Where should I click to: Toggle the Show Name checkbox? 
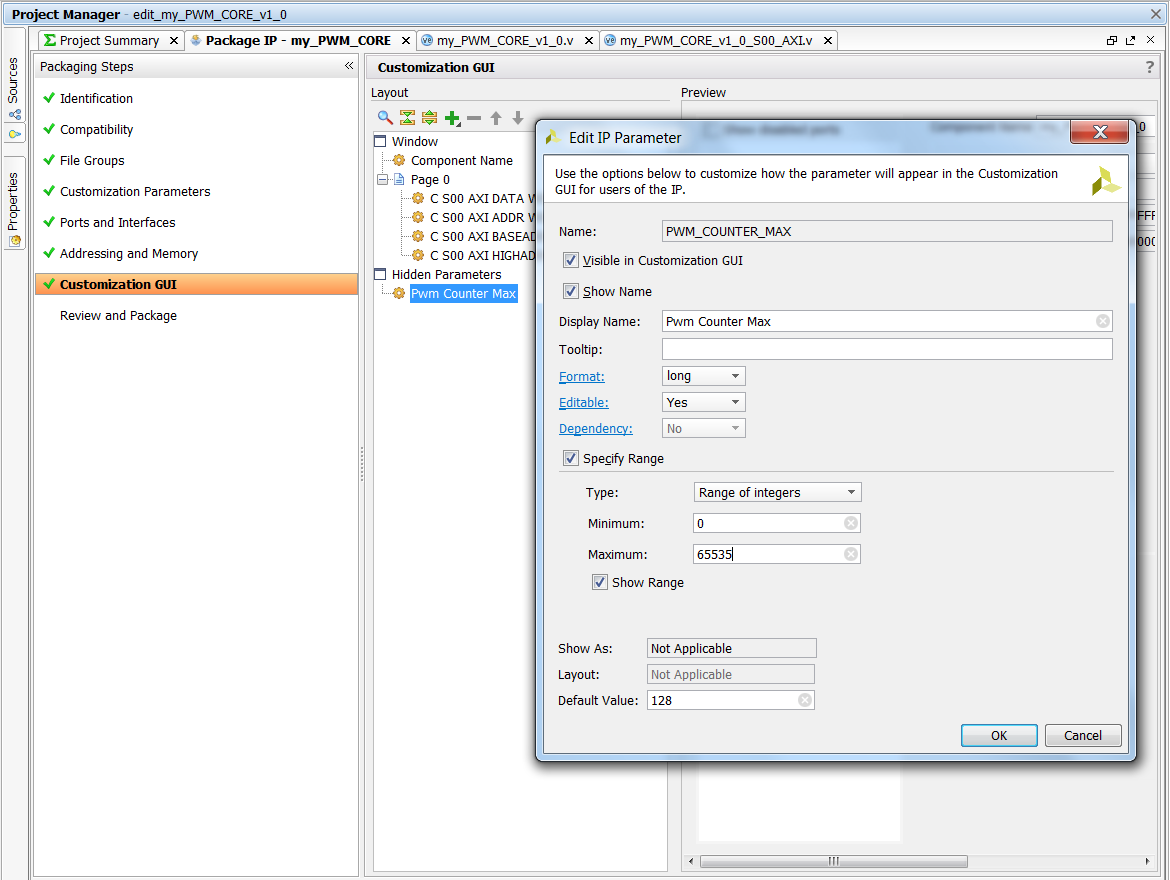[571, 291]
